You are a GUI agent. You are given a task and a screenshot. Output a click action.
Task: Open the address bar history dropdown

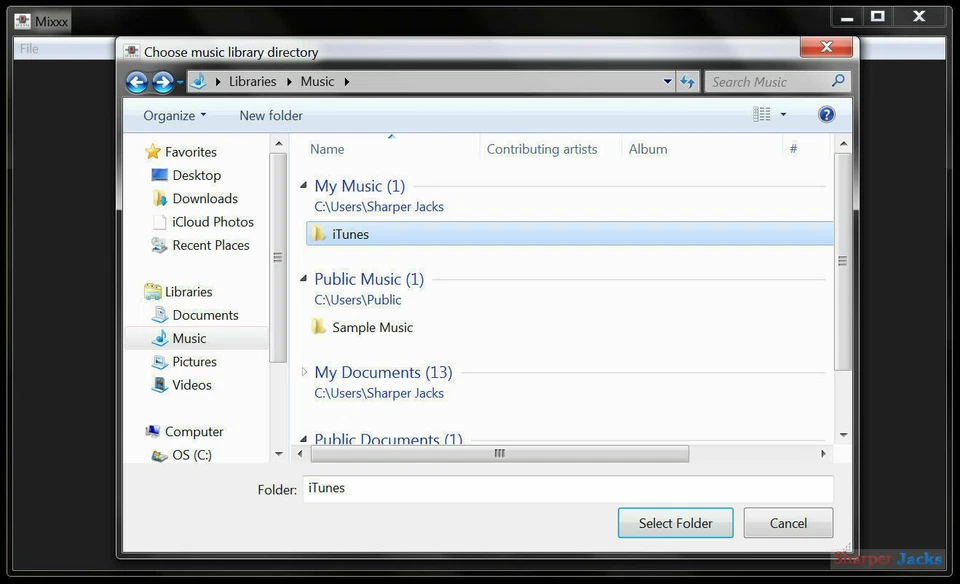click(666, 81)
